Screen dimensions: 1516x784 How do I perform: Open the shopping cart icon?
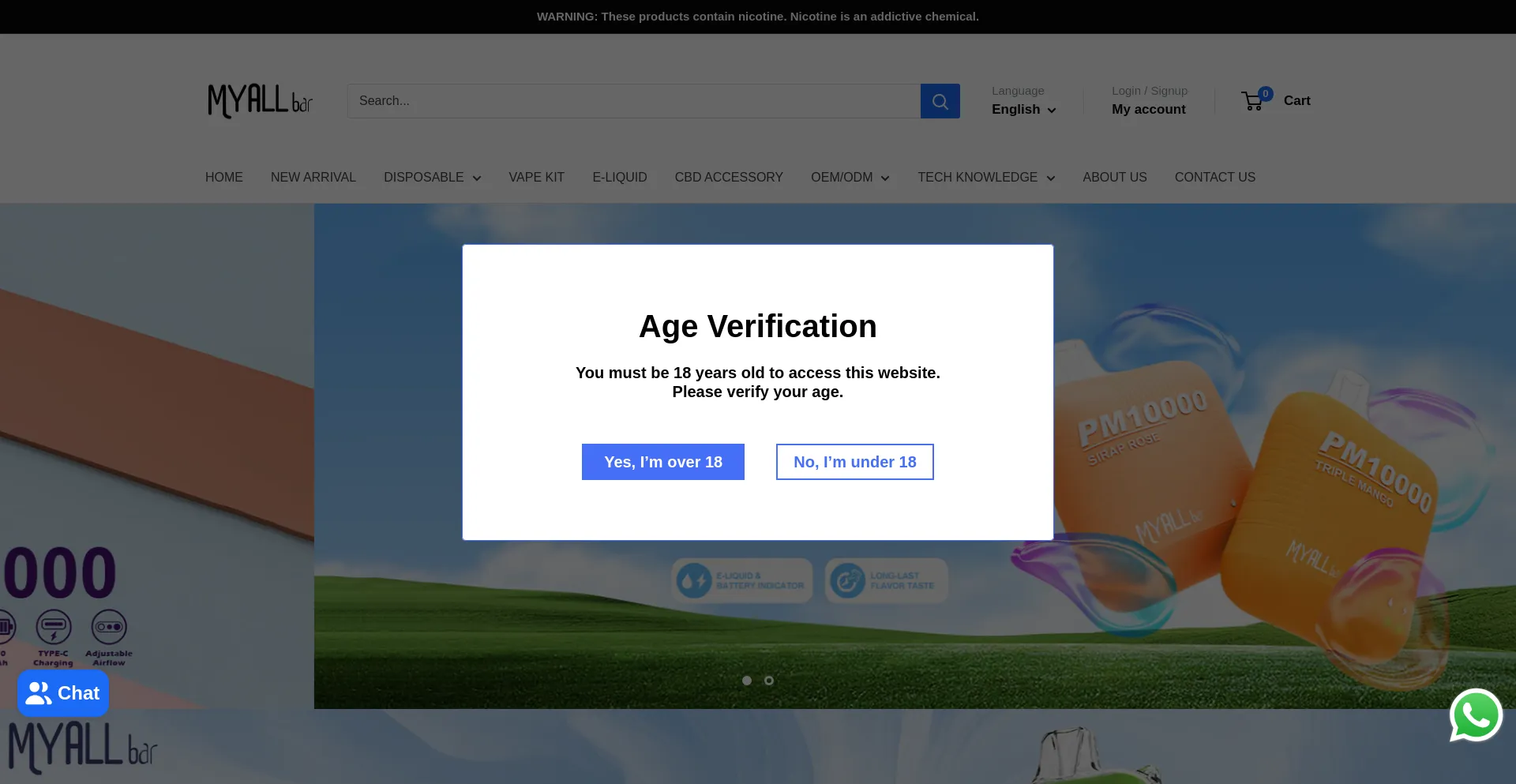(x=1252, y=101)
